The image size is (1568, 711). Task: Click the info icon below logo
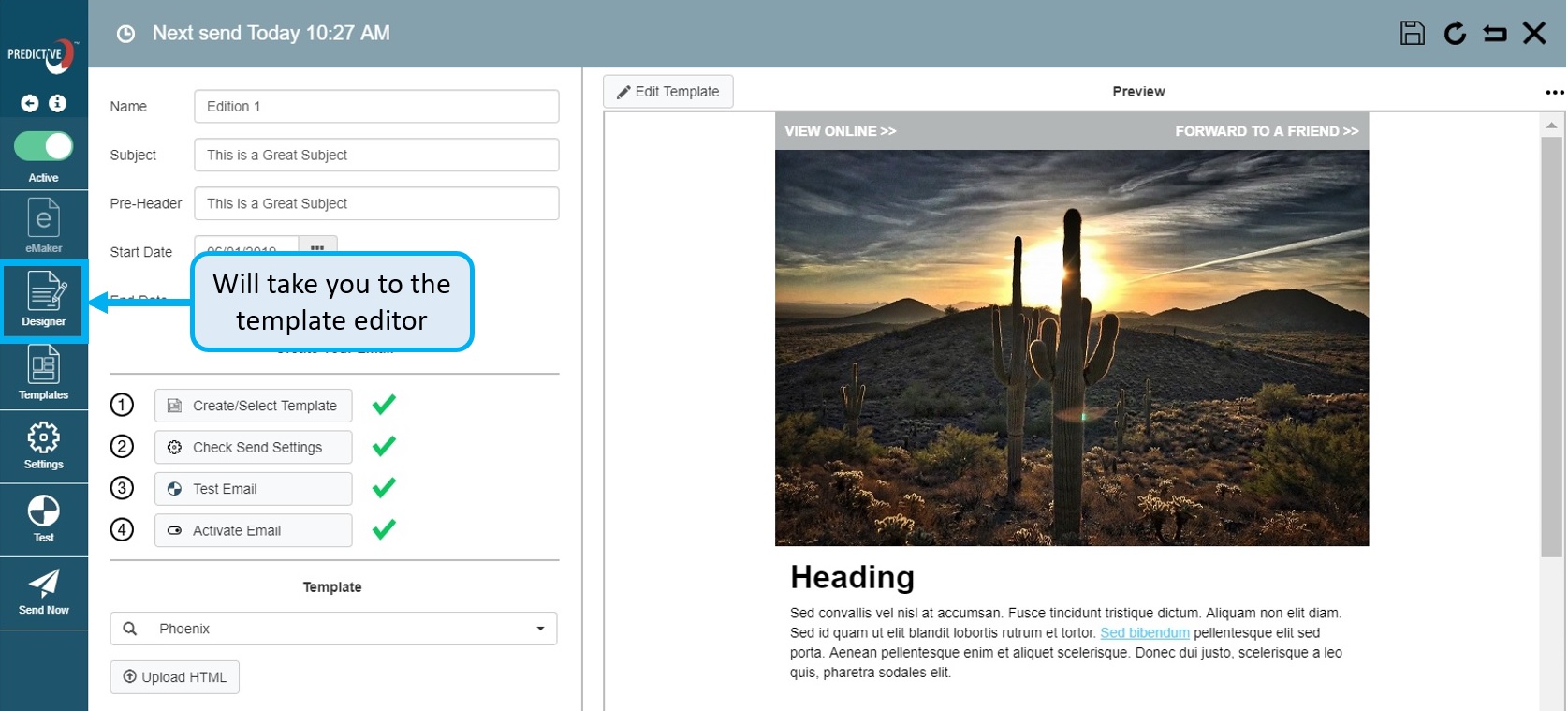pos(58,103)
